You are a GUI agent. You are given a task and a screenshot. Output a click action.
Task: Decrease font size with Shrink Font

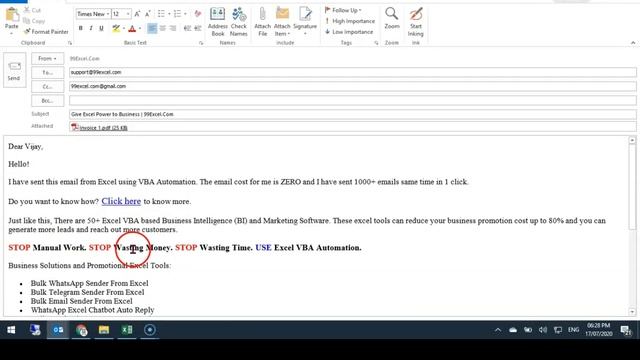click(x=147, y=14)
